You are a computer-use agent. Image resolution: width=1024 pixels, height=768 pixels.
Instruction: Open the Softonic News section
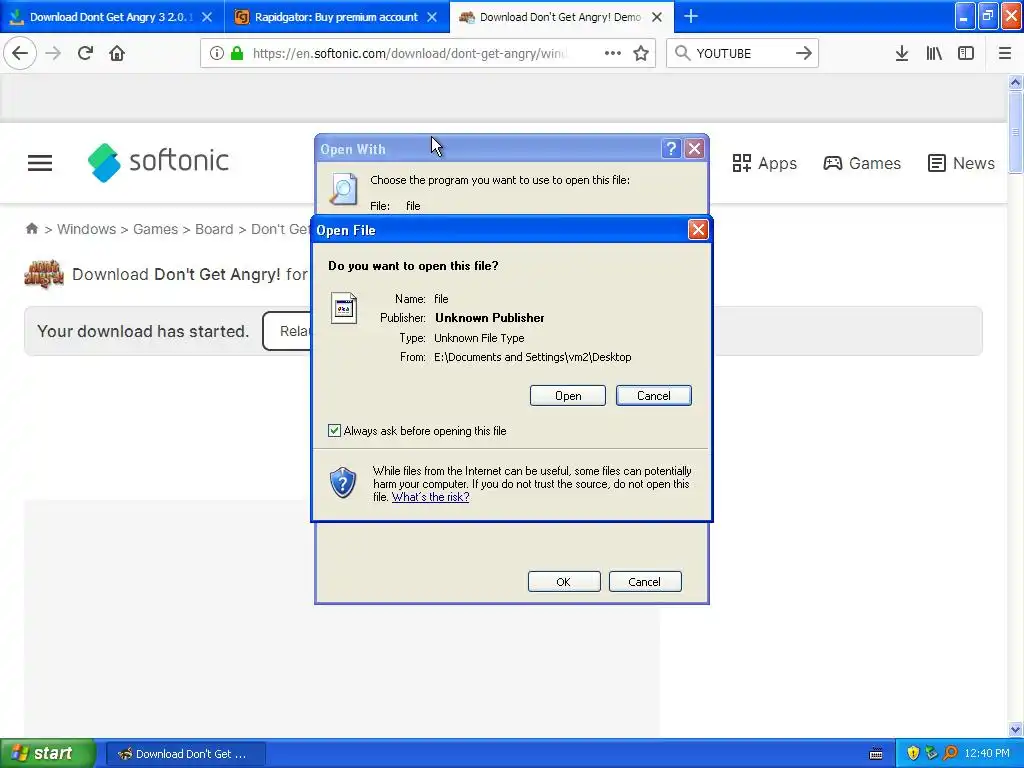[x=961, y=163]
